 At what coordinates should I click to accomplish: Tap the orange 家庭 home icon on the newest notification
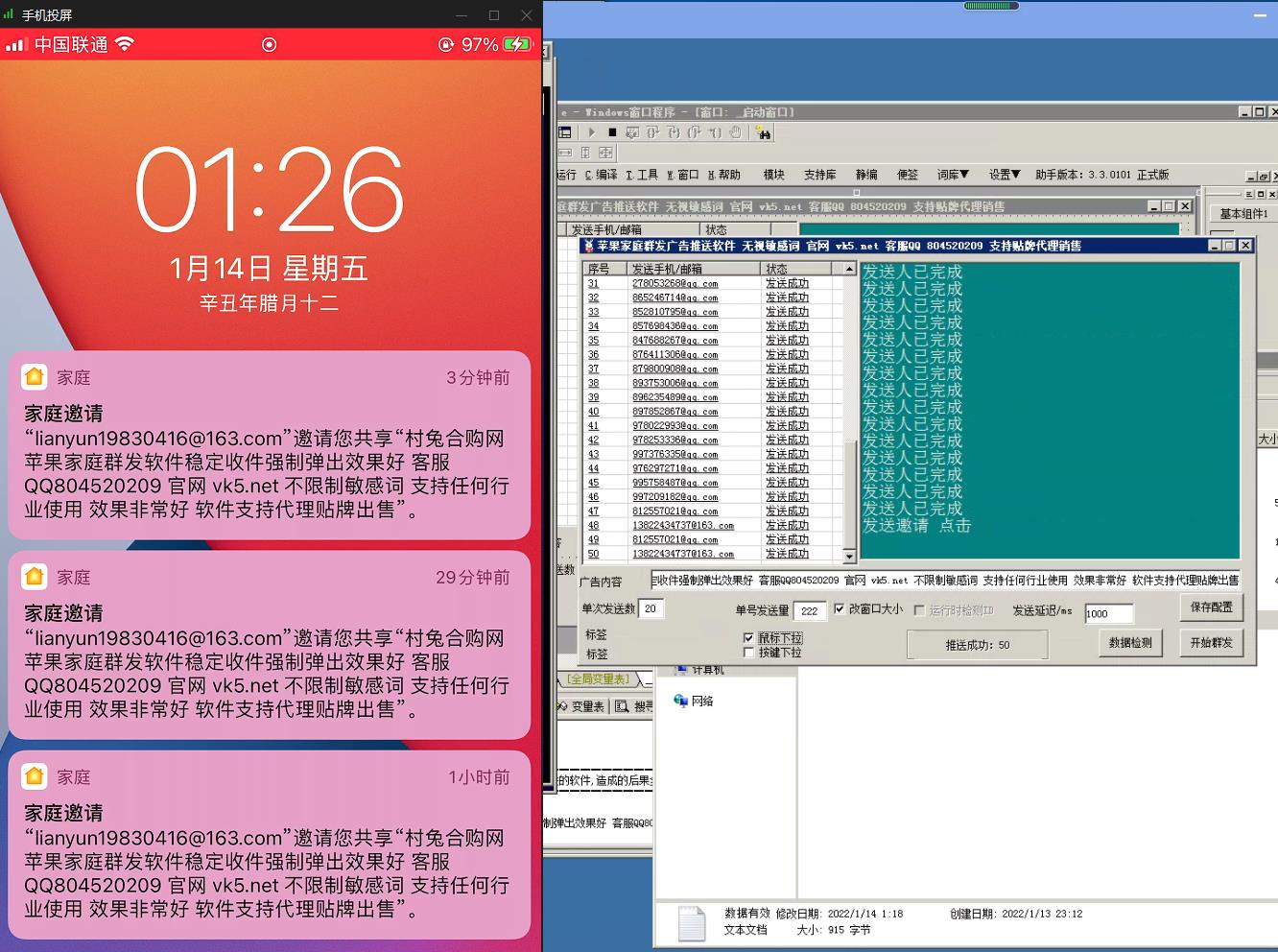click(x=35, y=377)
